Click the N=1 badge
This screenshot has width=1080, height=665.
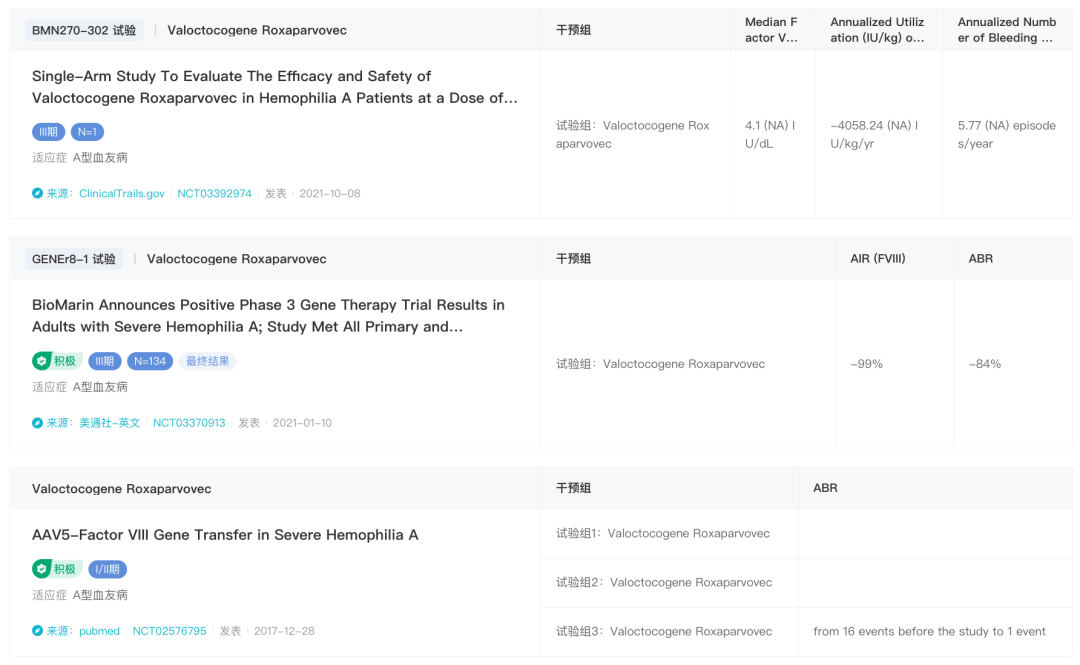coord(87,132)
